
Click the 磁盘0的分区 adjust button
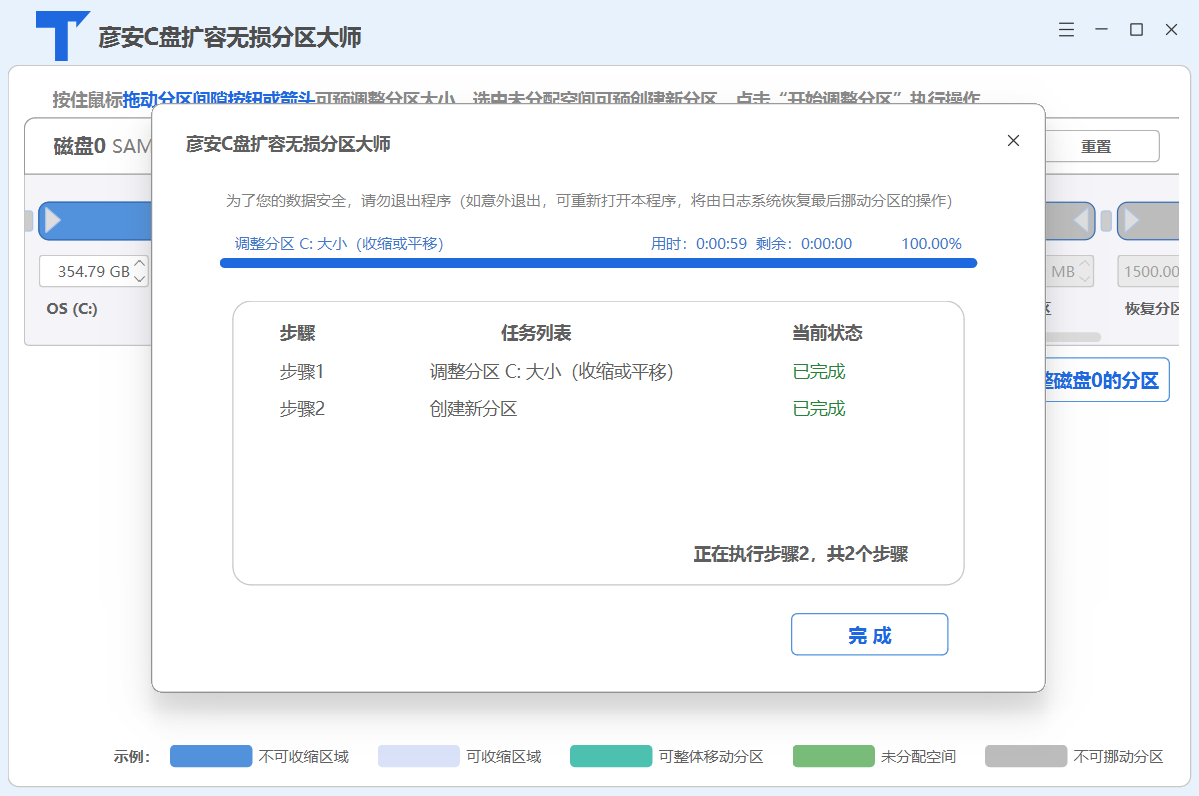tap(1106, 380)
